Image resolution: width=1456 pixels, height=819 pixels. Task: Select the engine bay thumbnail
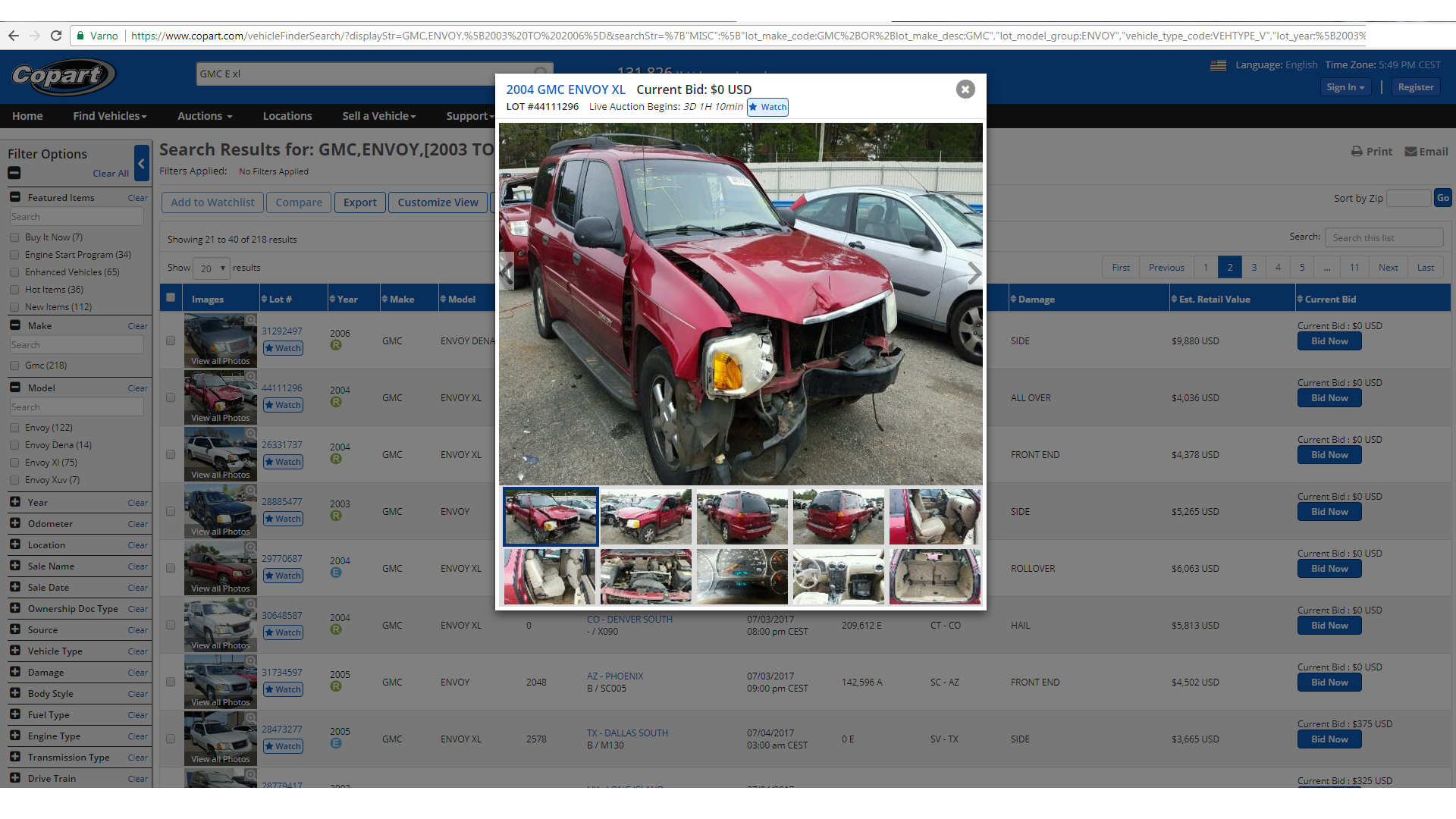click(x=646, y=577)
